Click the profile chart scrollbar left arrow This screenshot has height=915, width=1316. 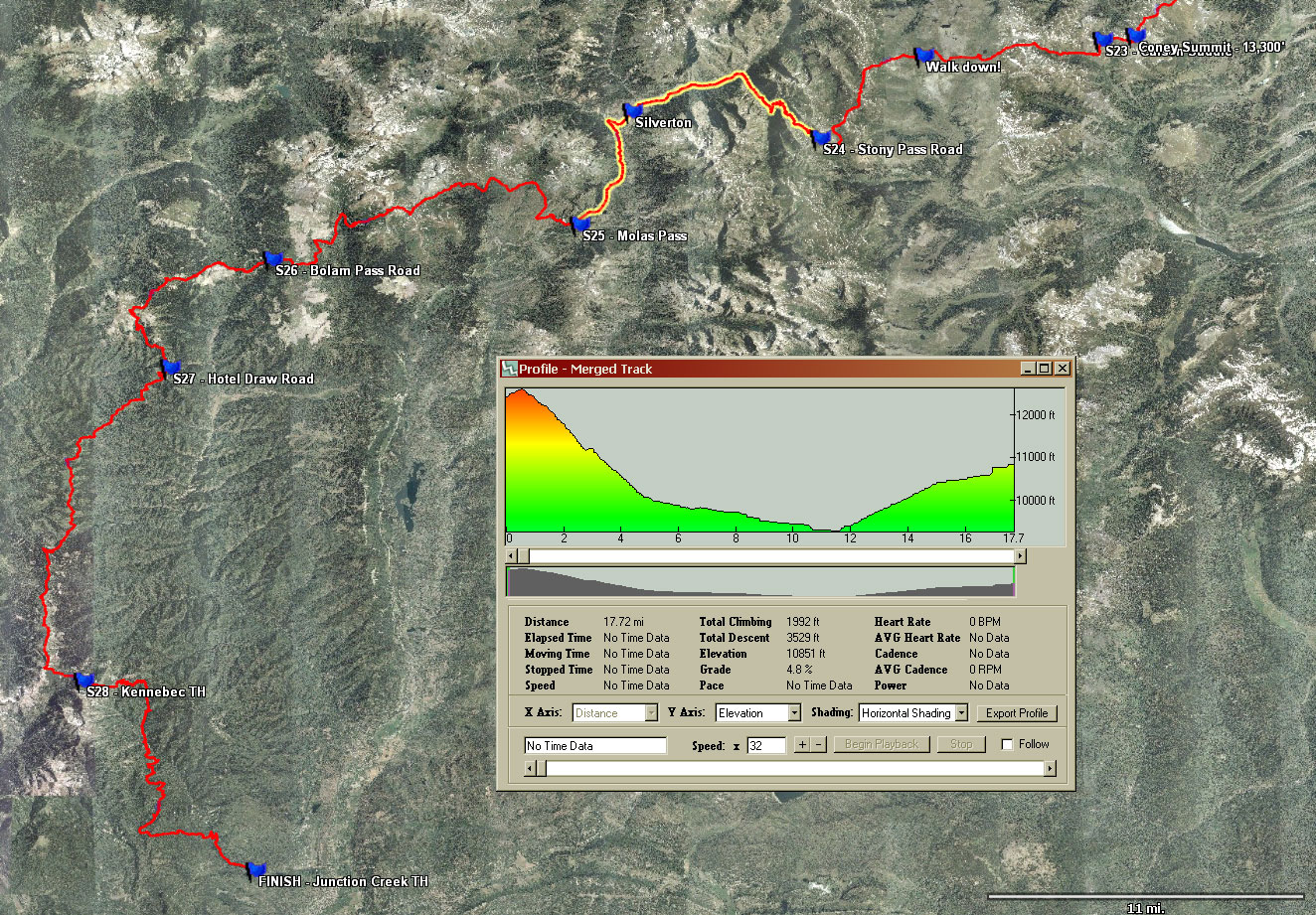tap(512, 556)
